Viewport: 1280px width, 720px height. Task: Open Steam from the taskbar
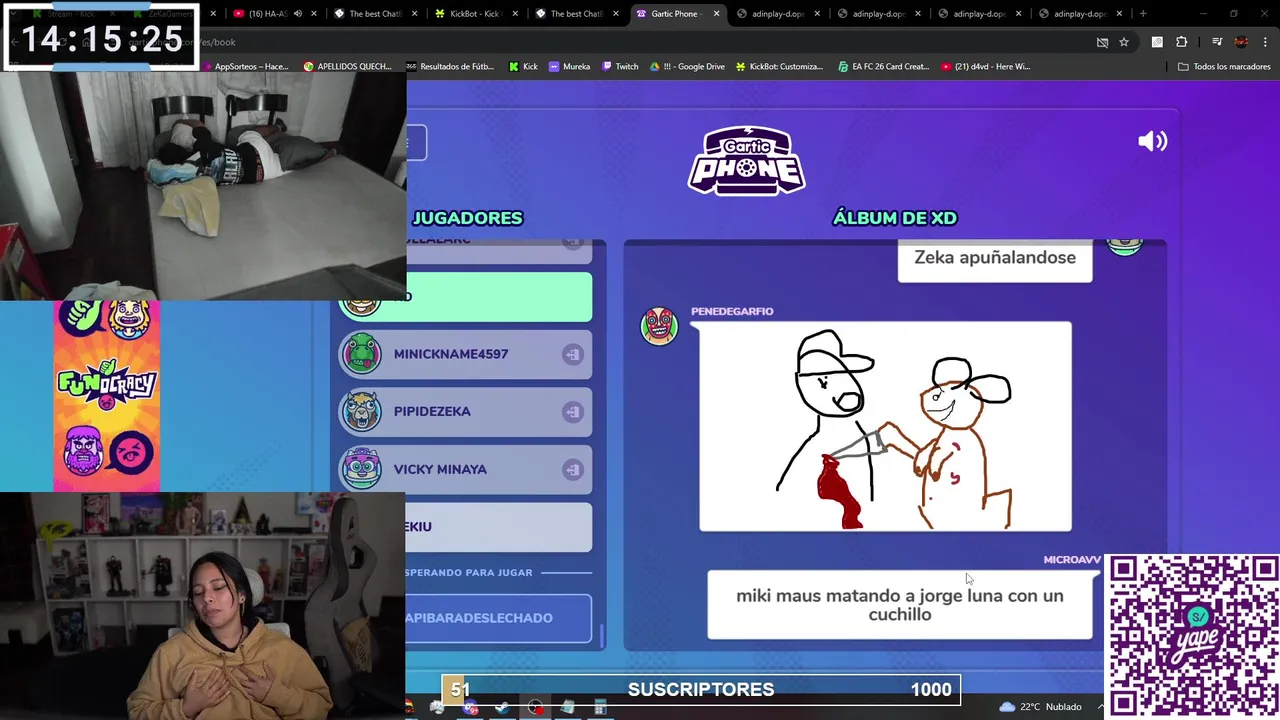502,707
